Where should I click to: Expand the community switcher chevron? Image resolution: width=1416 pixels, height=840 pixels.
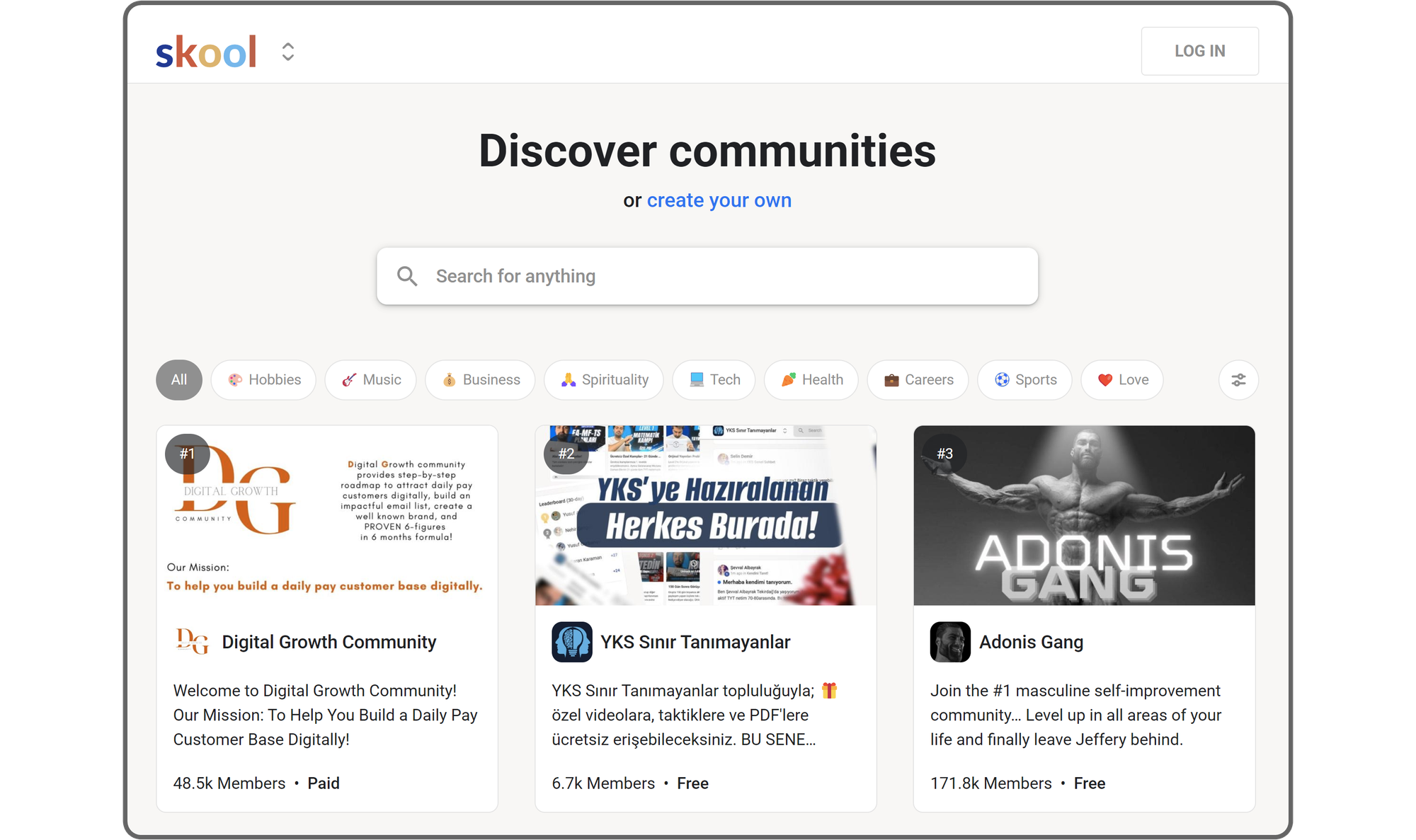[x=287, y=52]
